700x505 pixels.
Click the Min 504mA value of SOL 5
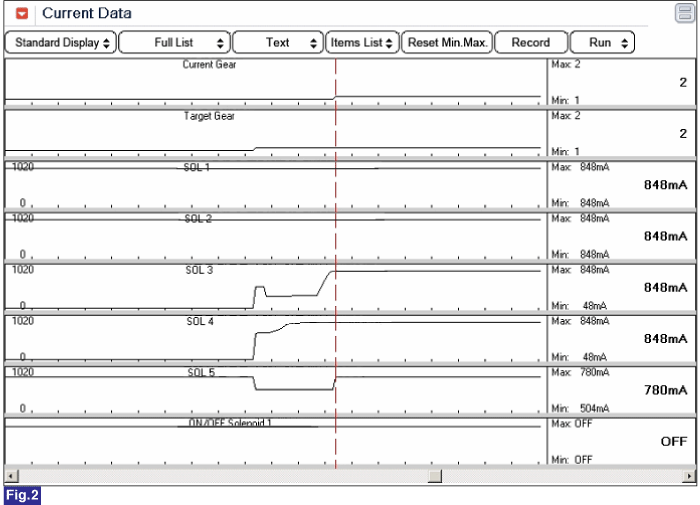(595, 409)
